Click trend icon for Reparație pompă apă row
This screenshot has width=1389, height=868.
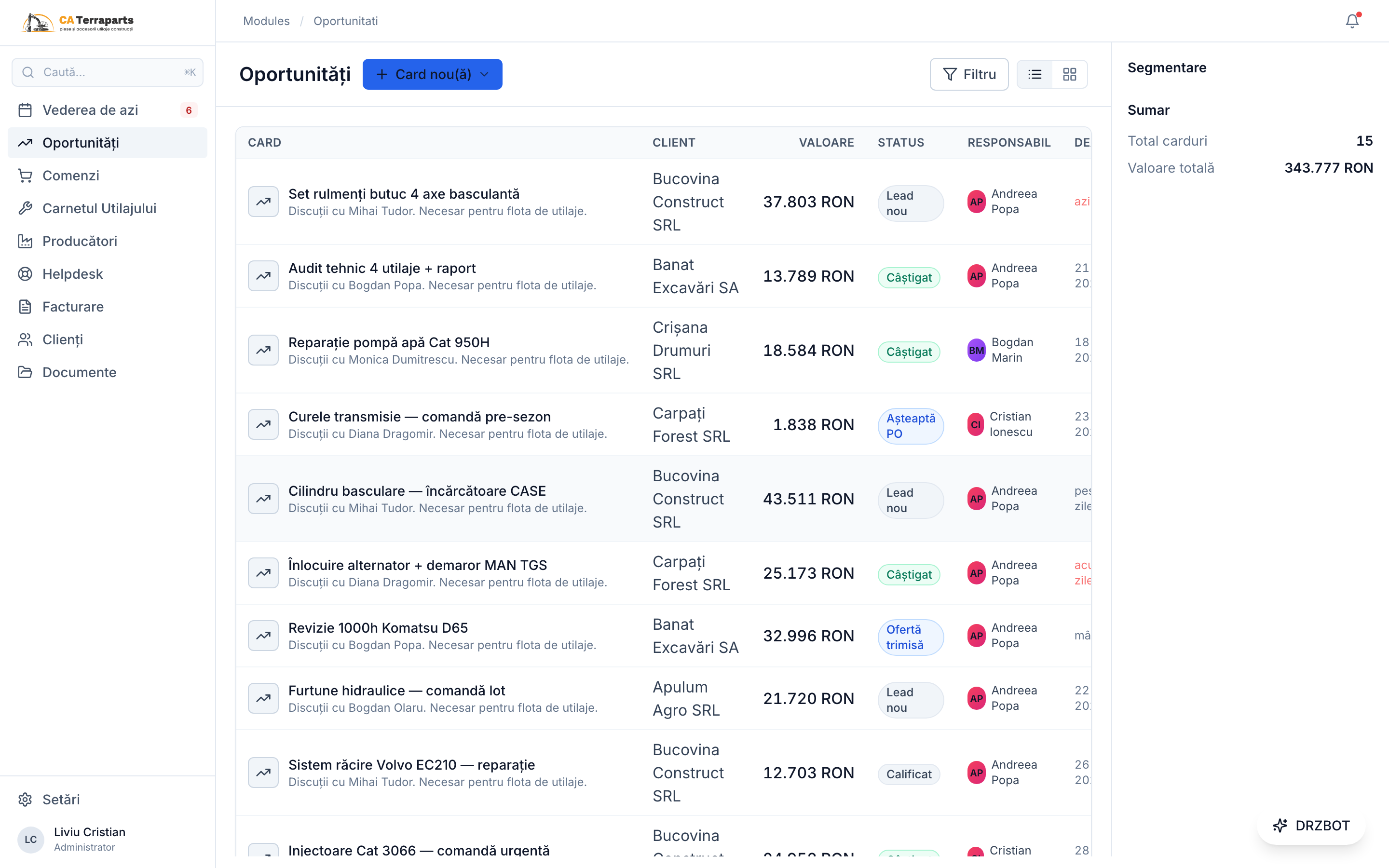(263, 350)
